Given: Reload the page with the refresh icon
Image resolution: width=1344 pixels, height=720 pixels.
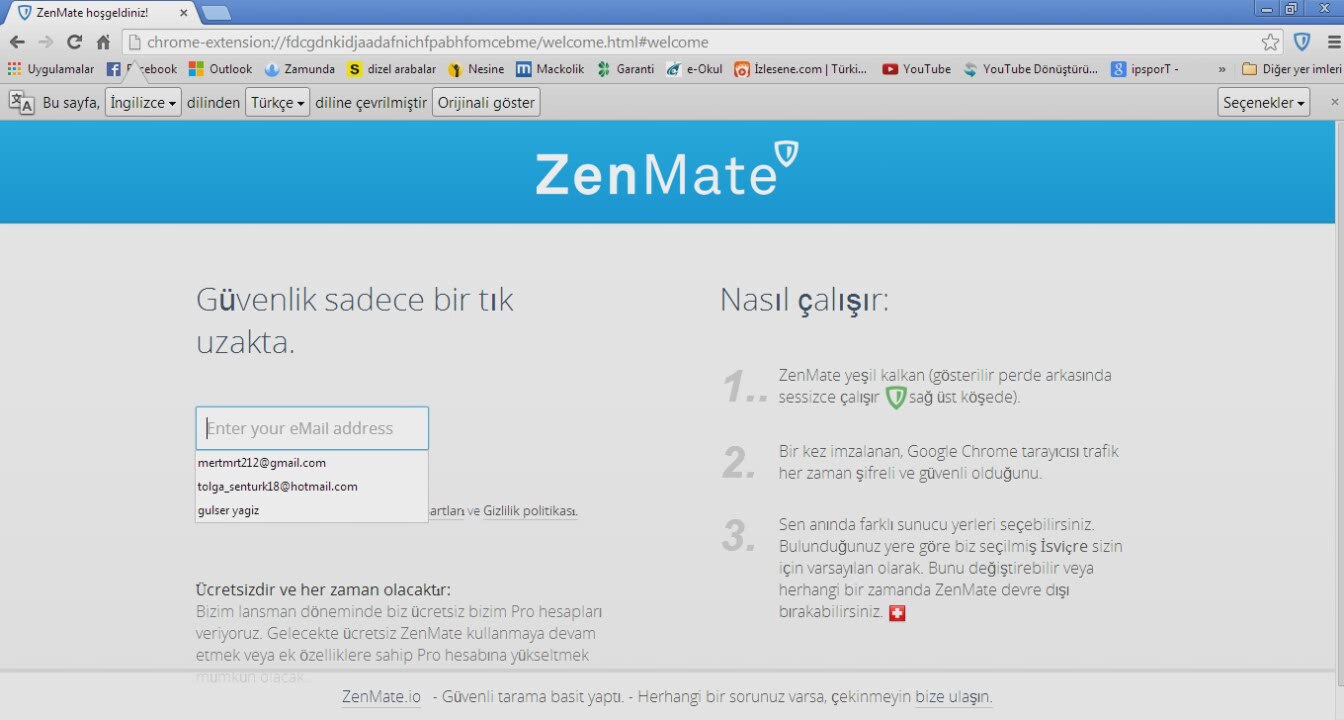Looking at the screenshot, I should click(74, 42).
